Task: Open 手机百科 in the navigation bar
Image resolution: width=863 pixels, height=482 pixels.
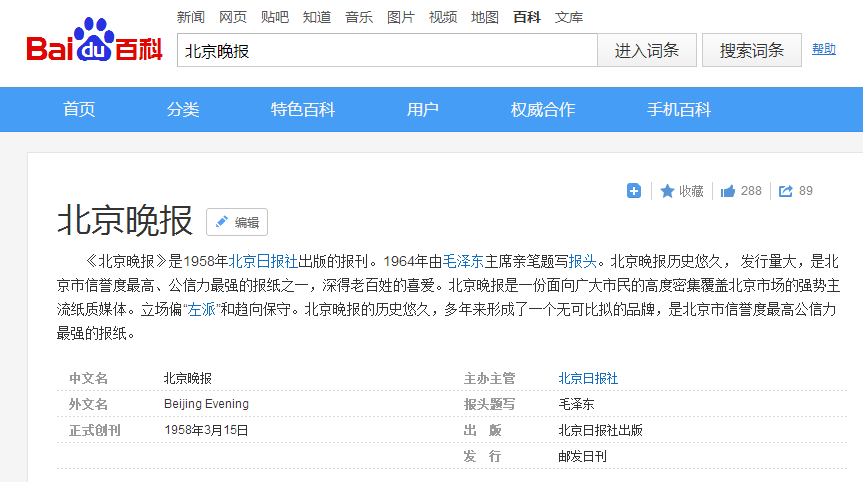Action: [x=679, y=109]
